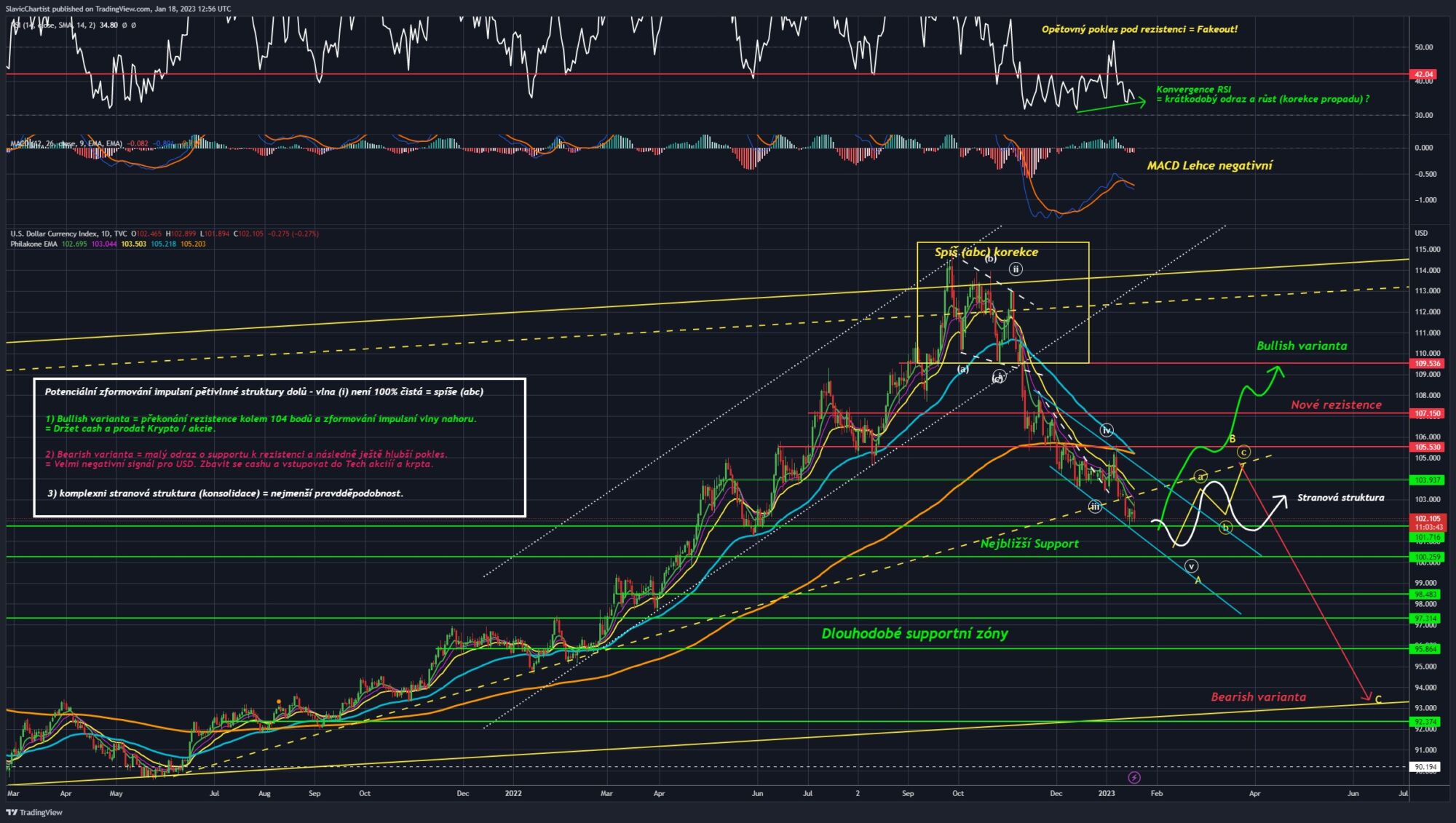Click the 90.194 price label
Image resolution: width=1456 pixels, height=823 pixels.
[1427, 766]
